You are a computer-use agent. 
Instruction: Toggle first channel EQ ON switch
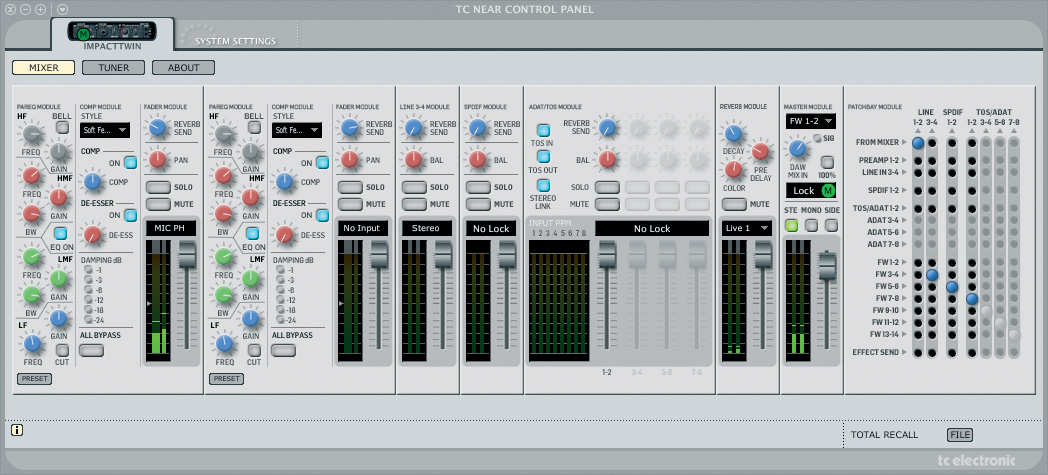[x=60, y=233]
